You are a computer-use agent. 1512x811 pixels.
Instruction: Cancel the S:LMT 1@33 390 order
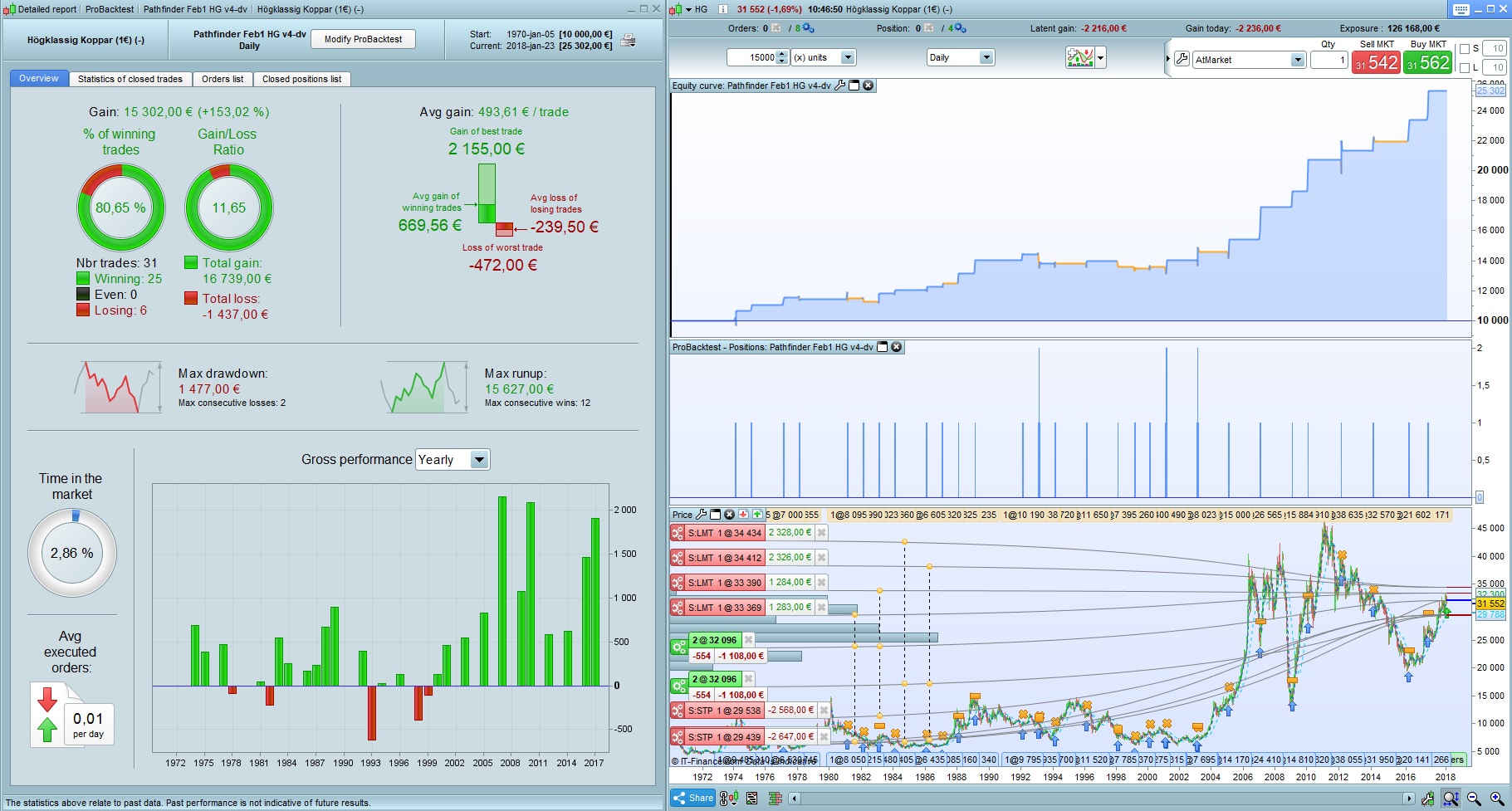(821, 583)
